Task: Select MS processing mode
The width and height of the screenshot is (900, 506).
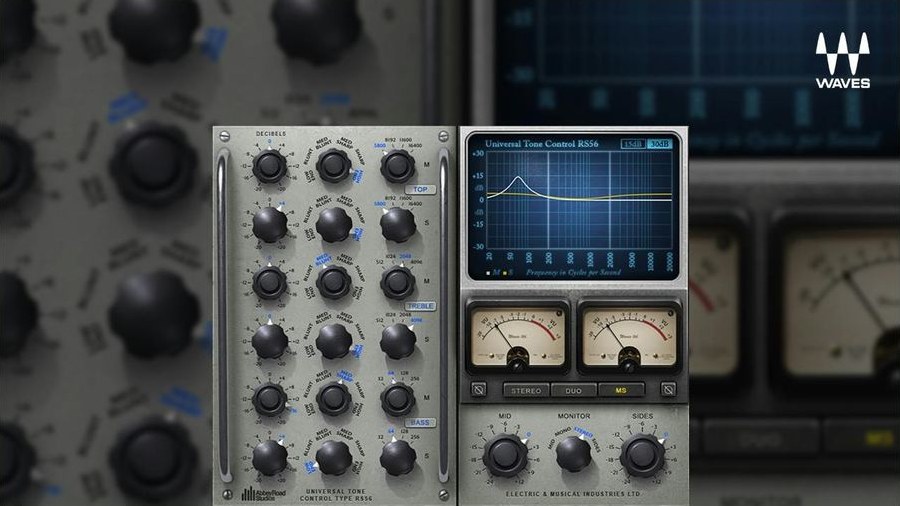Action: [x=621, y=390]
